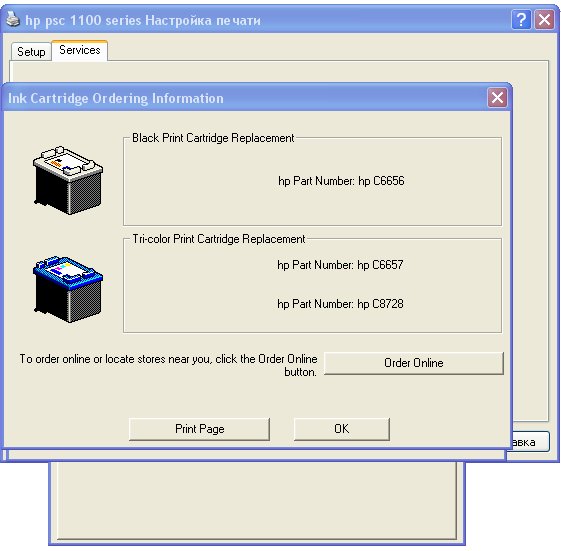Click the Black Print Cartridge Replacement group label

point(213,138)
